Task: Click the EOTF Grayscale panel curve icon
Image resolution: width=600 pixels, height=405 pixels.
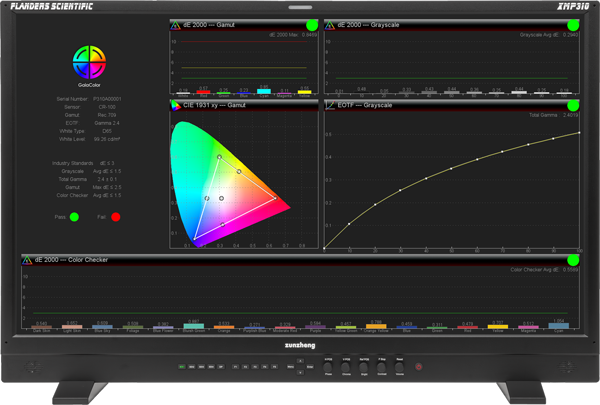Action: click(x=330, y=105)
